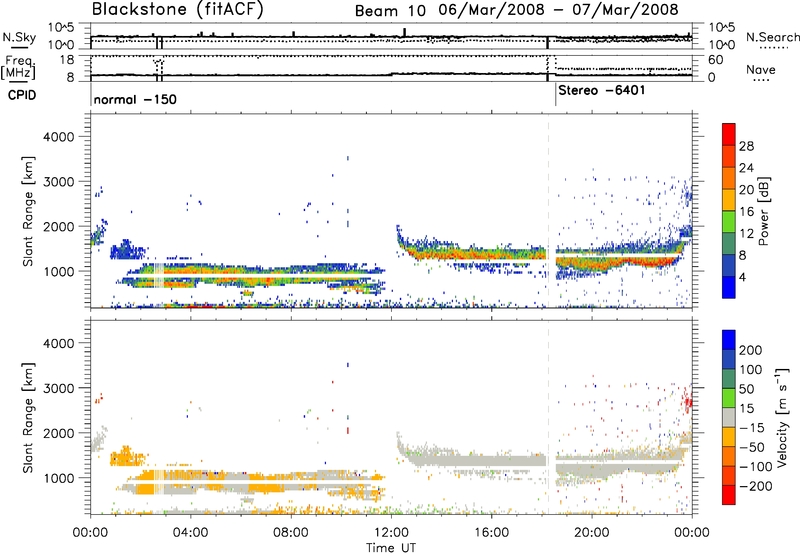Click the 'Slant Range [km]' label of the velocity plot

[28, 417]
